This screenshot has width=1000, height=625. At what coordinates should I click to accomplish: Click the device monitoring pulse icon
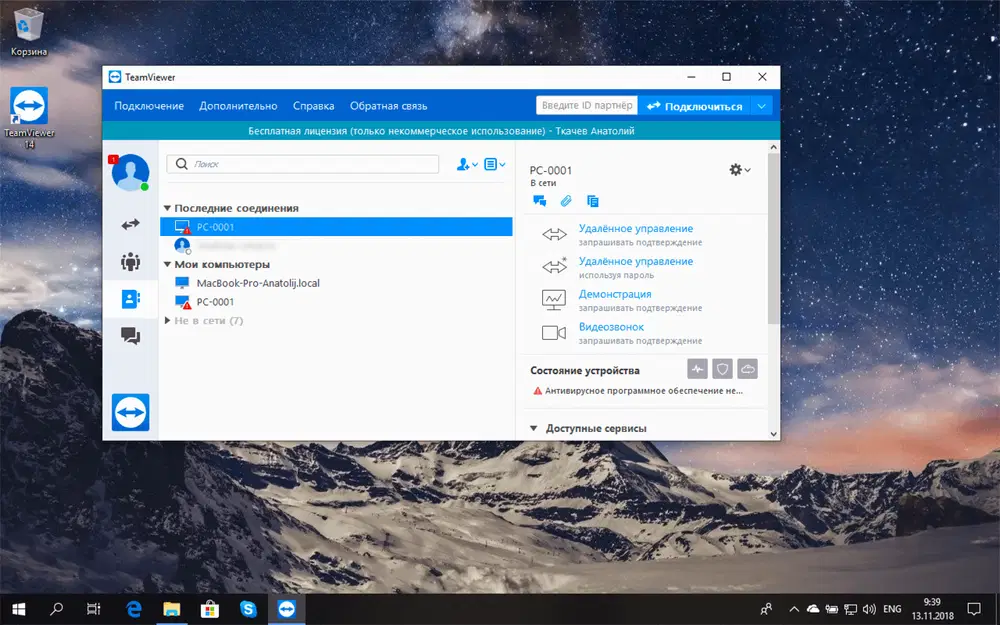pyautogui.click(x=698, y=369)
